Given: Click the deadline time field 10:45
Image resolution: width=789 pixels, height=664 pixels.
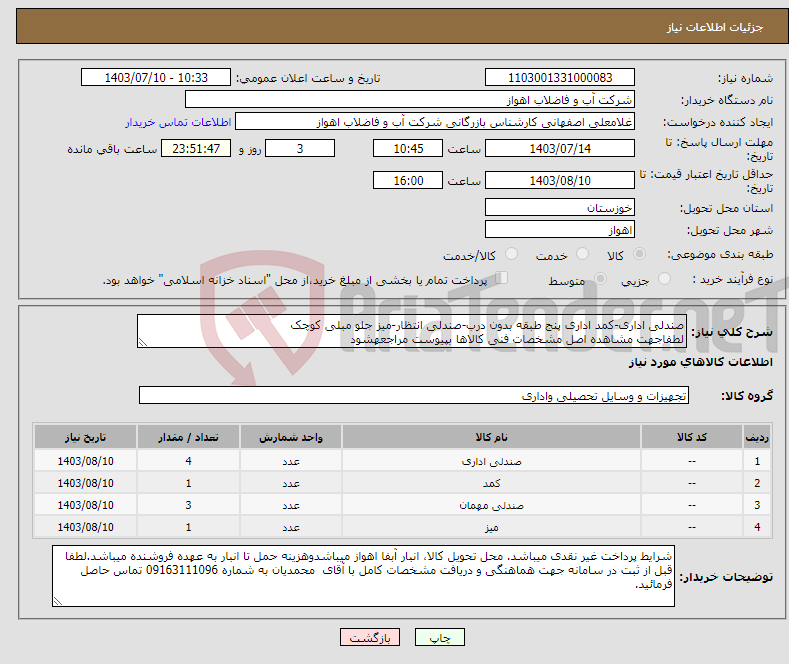Looking at the screenshot, I should coord(408,148).
